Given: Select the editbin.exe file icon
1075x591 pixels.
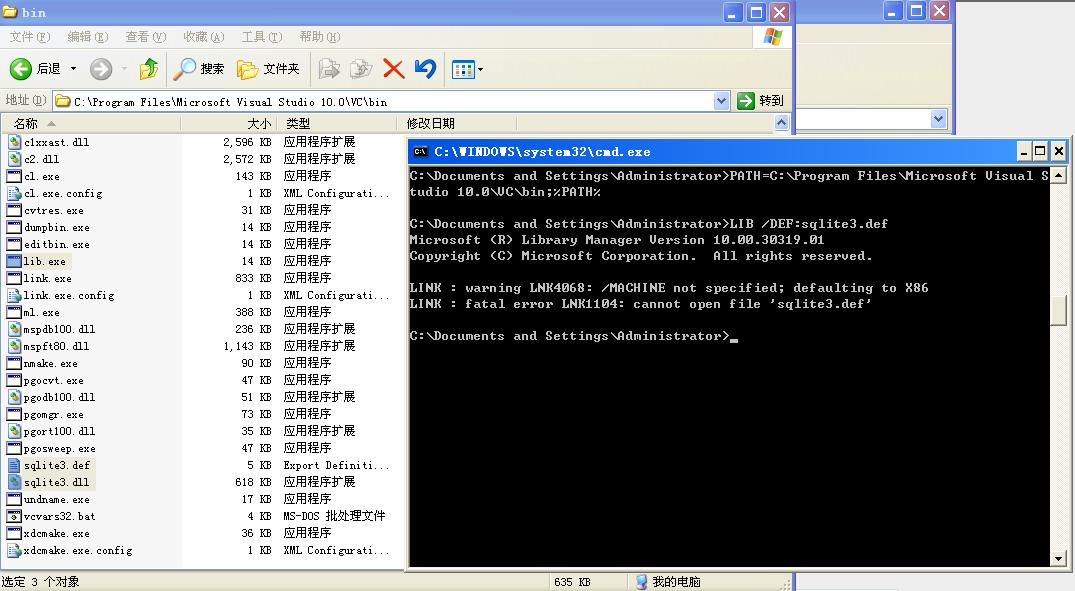Looking at the screenshot, I should pyautogui.click(x=14, y=244).
